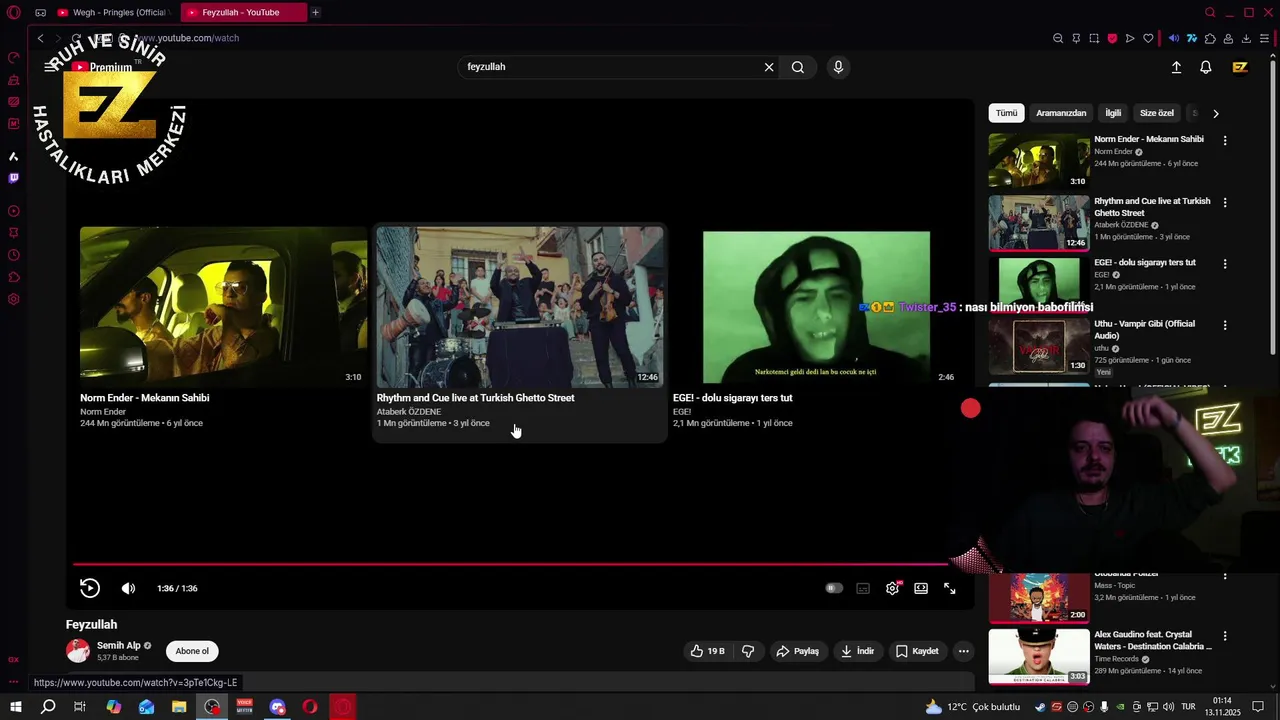Open Rhythm and Cue end-screen title
1280x720 pixels.
click(475, 398)
